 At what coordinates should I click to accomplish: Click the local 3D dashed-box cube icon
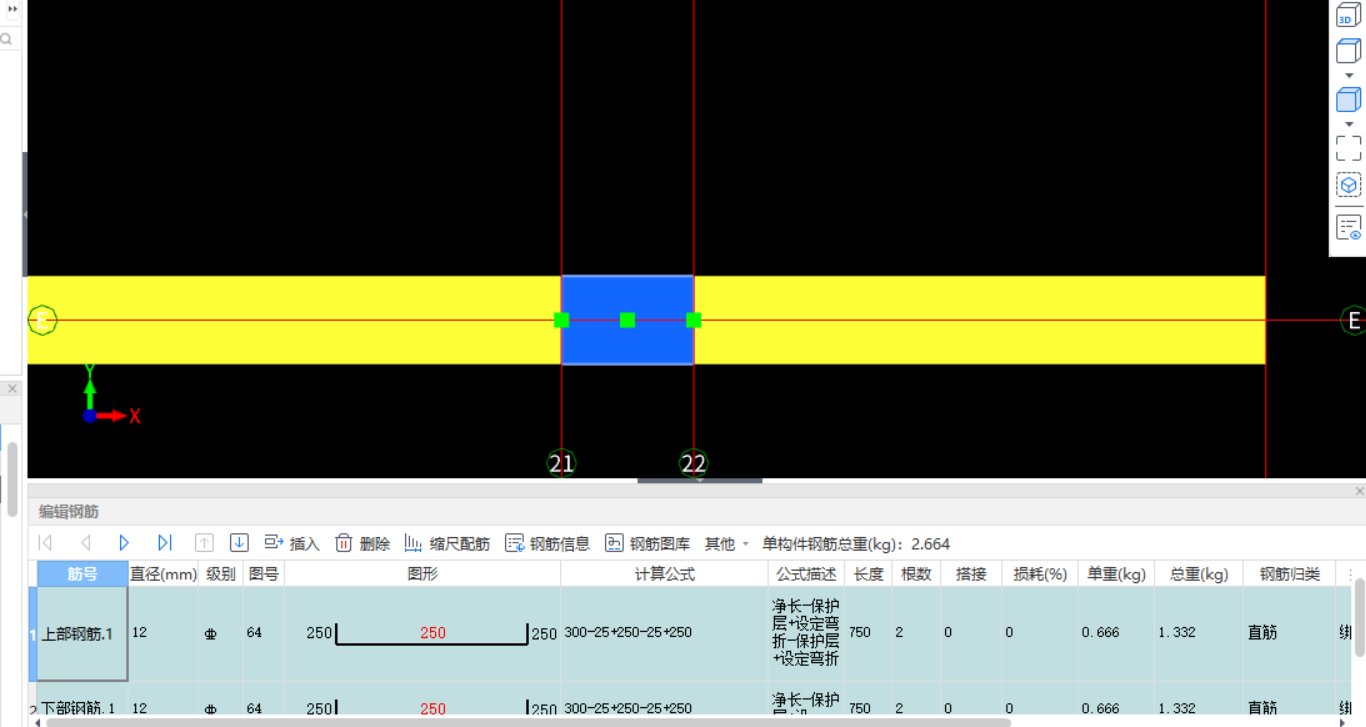(x=1349, y=186)
